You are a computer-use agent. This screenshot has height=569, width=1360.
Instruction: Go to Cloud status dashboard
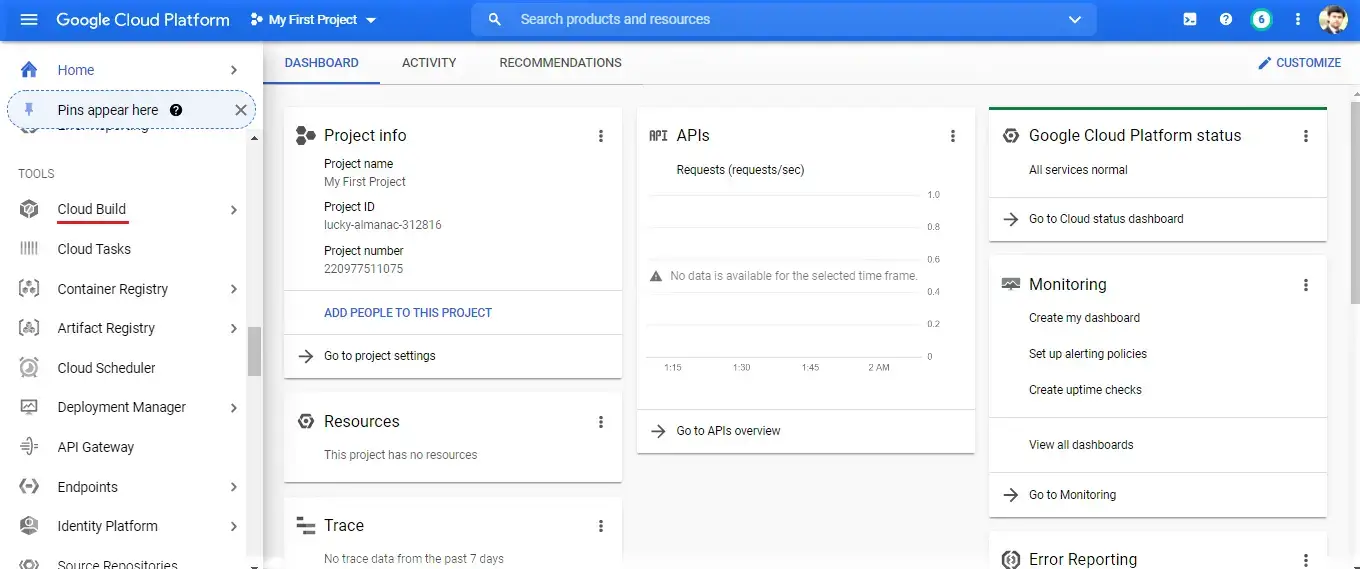click(x=1106, y=219)
